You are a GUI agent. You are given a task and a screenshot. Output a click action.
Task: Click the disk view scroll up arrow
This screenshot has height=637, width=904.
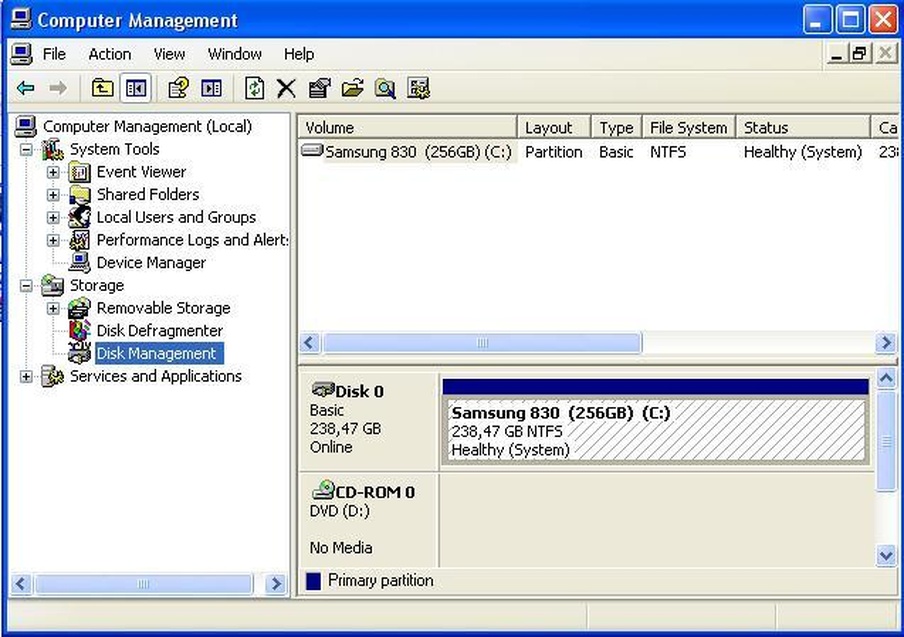tap(886, 379)
